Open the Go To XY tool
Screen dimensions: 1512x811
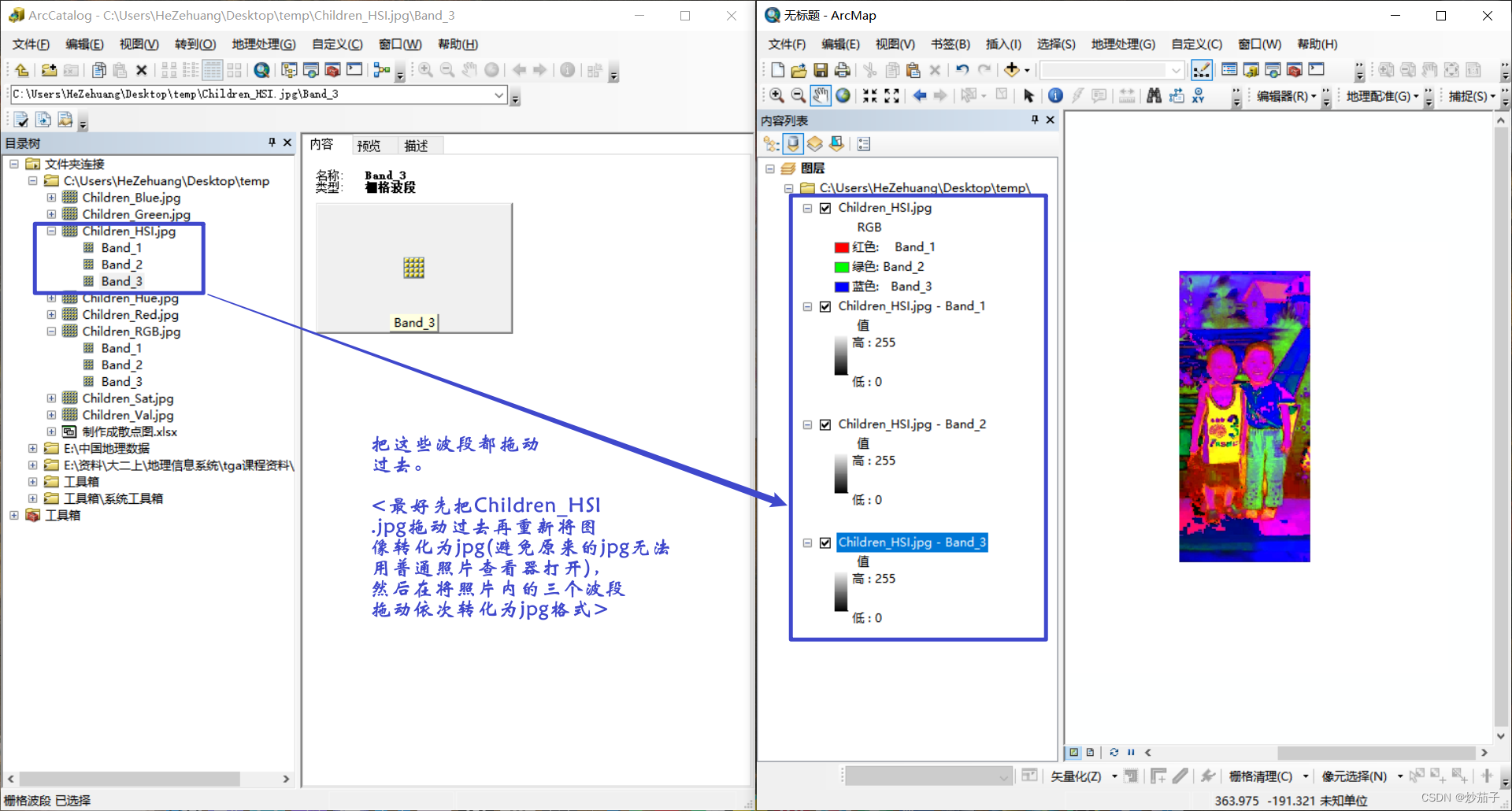[1199, 95]
